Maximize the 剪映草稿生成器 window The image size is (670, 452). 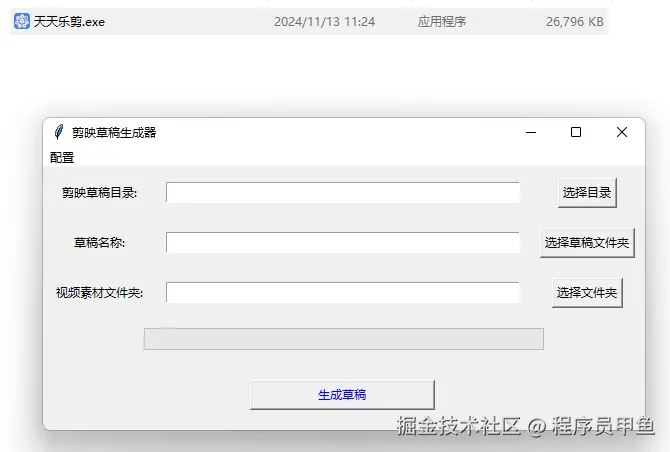[576, 132]
